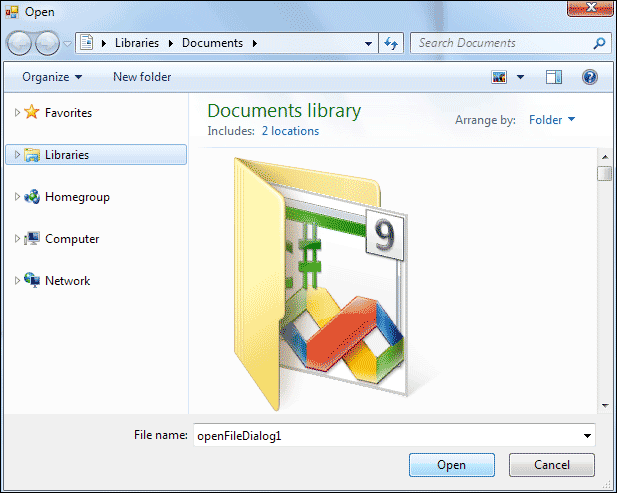Select Network in the navigation pane

[x=67, y=281]
